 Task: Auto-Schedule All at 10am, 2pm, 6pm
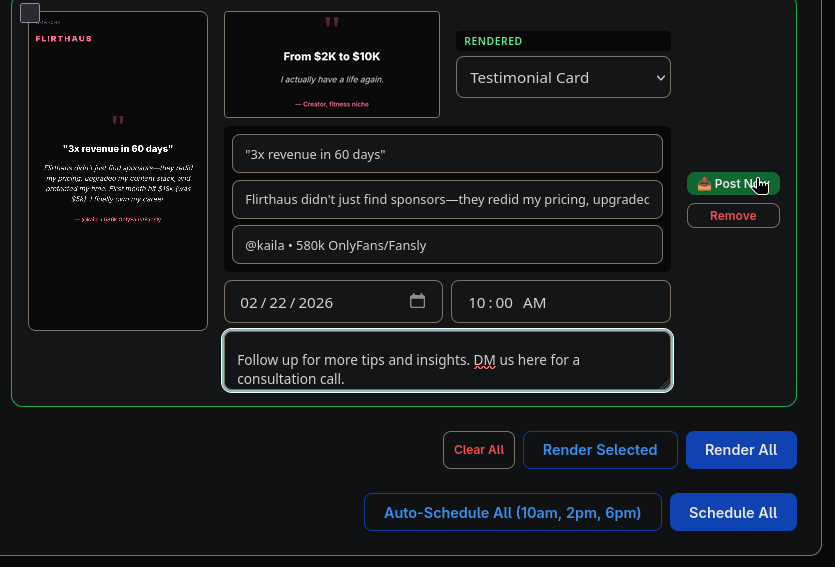point(513,512)
